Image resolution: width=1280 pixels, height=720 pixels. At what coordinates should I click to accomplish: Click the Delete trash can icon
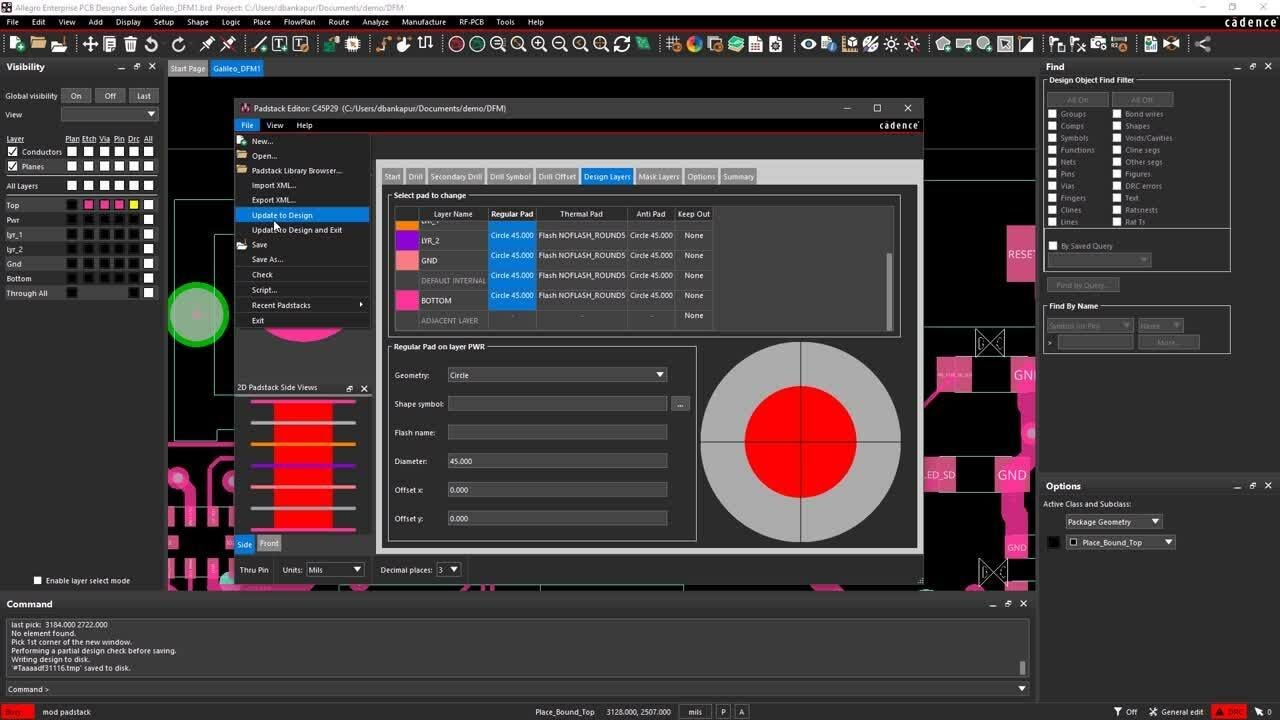click(x=130, y=44)
